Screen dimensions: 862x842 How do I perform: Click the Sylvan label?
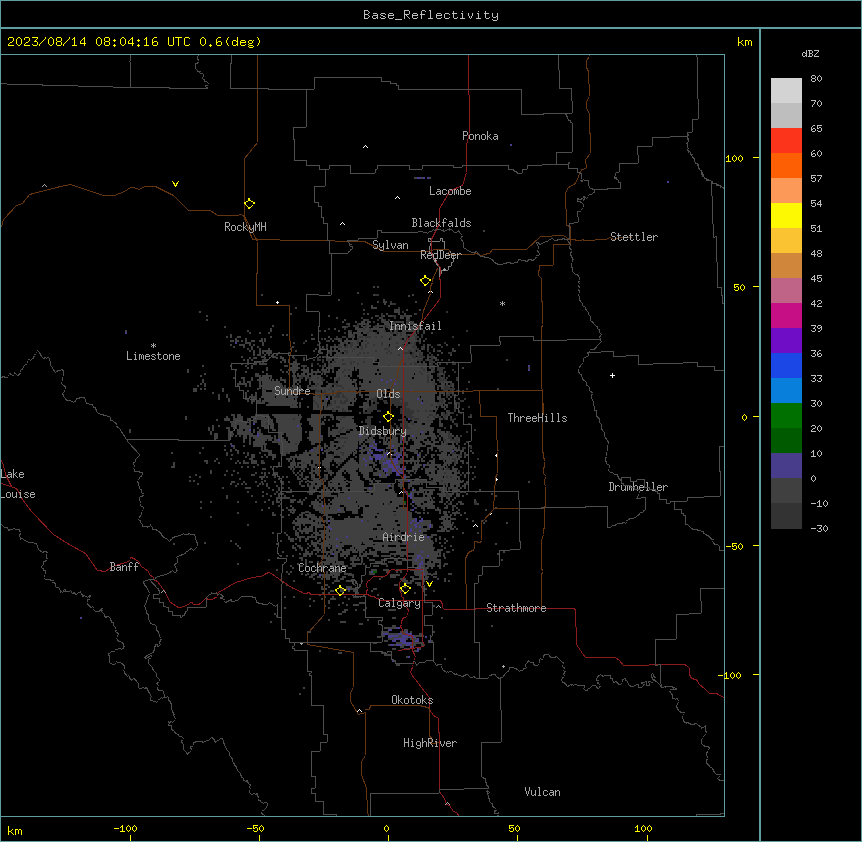[390, 245]
